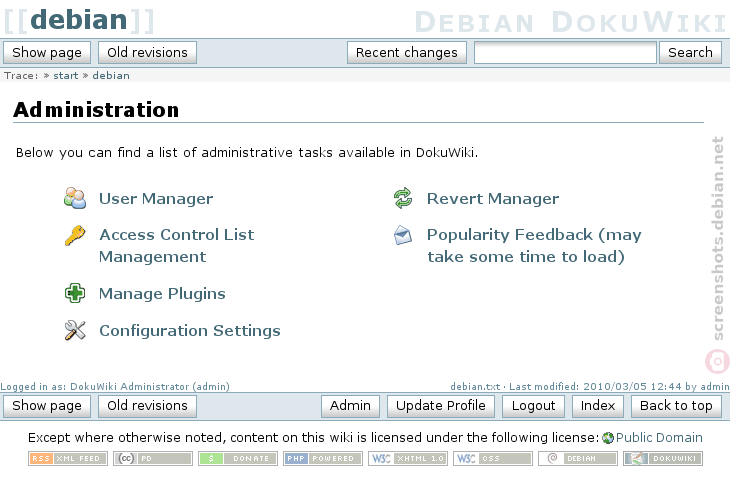This screenshot has width=730, height=499.
Task: Open the User Manager link
Action: click(x=156, y=199)
